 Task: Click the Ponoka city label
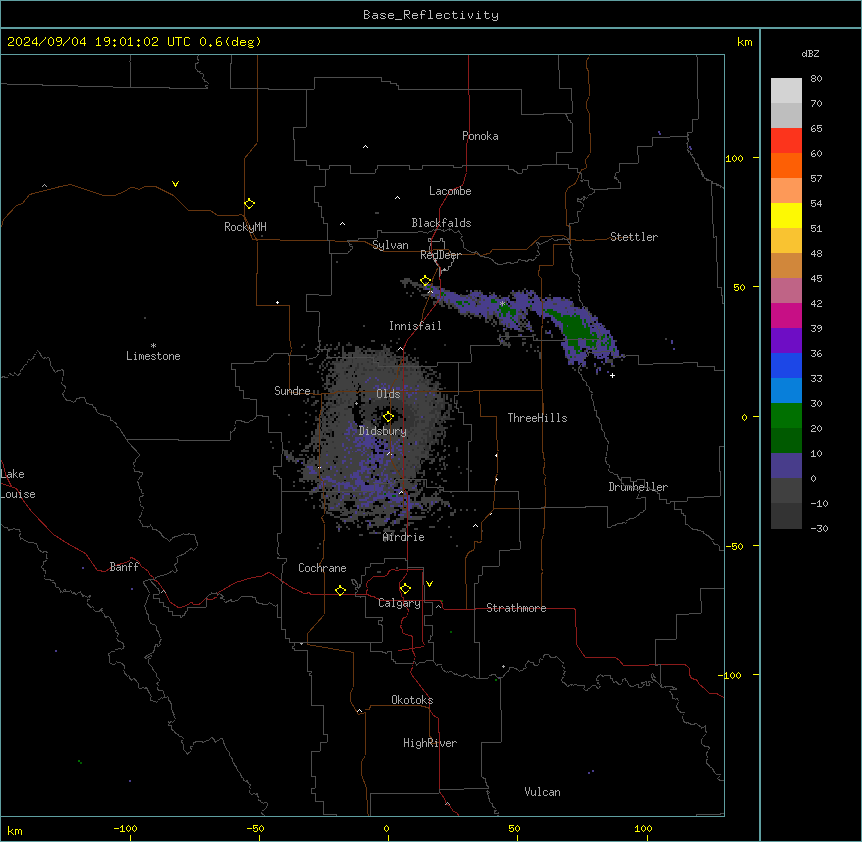[x=480, y=136]
